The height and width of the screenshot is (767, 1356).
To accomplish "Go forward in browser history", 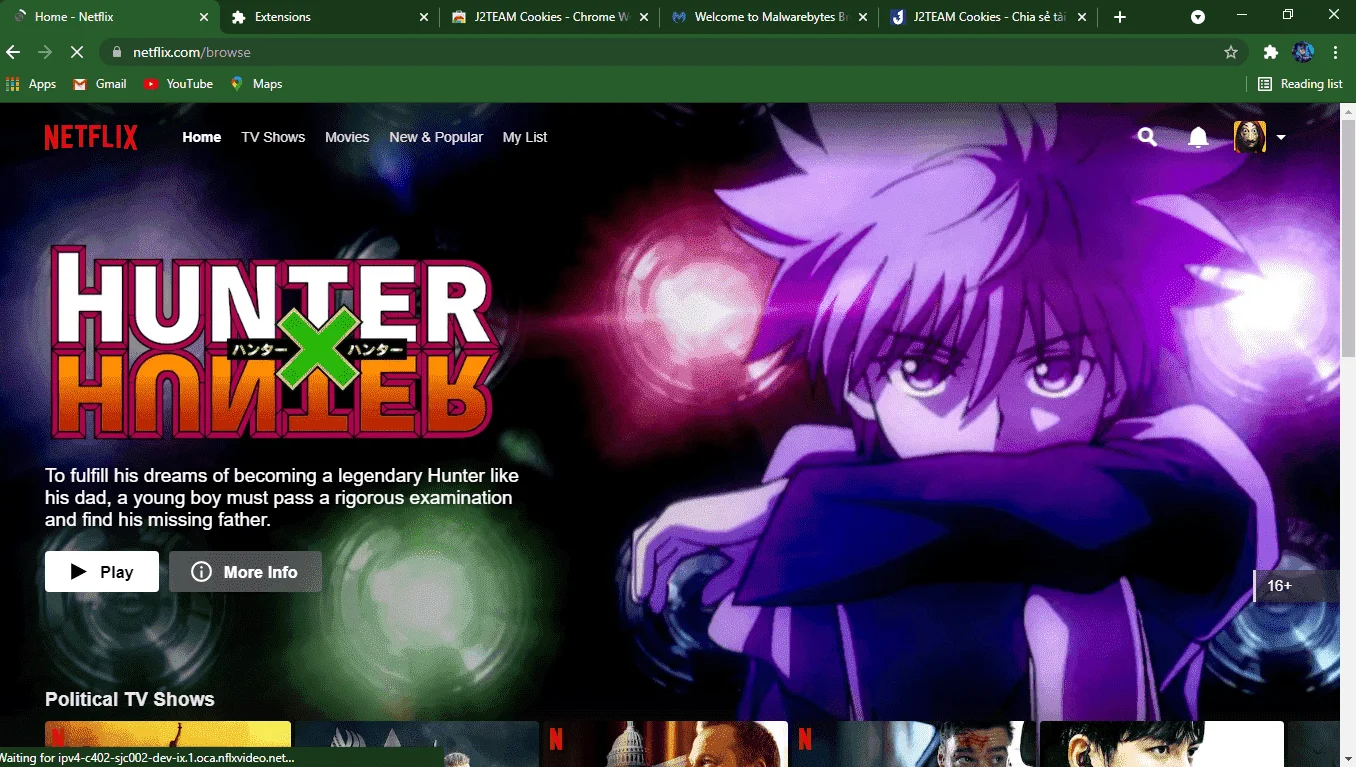I will click(45, 52).
